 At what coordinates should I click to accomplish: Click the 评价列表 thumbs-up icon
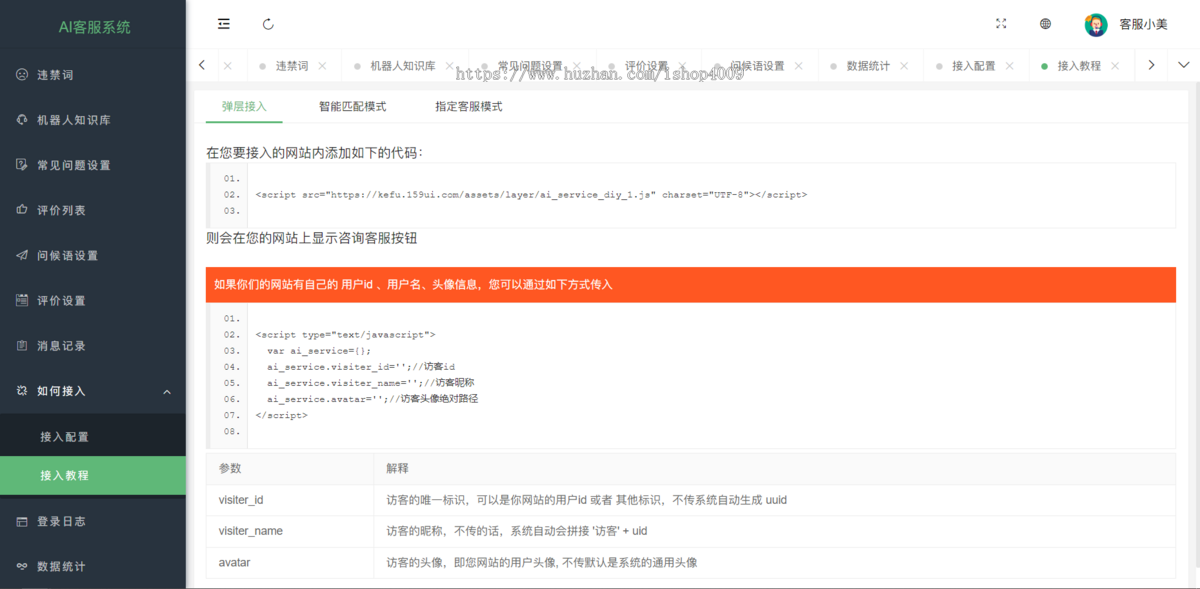coord(22,210)
